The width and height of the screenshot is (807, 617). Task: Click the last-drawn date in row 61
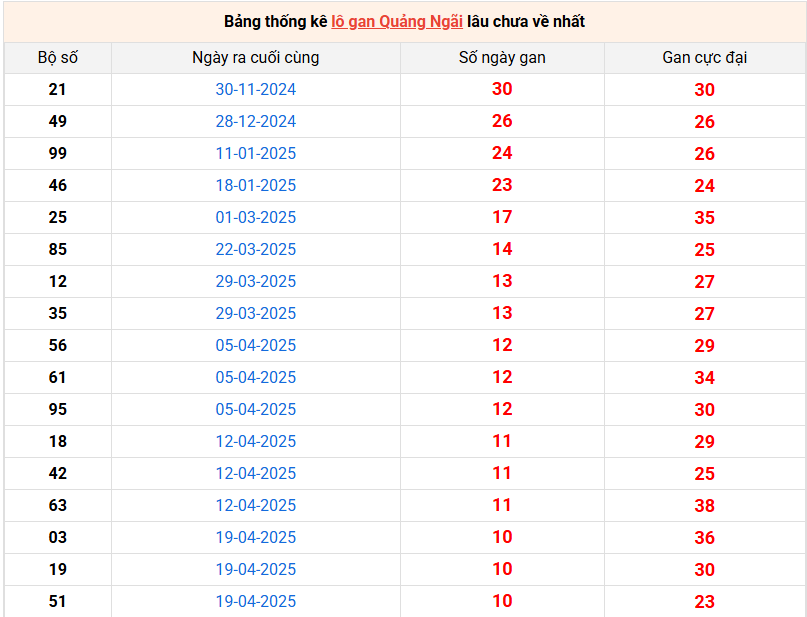coord(256,377)
